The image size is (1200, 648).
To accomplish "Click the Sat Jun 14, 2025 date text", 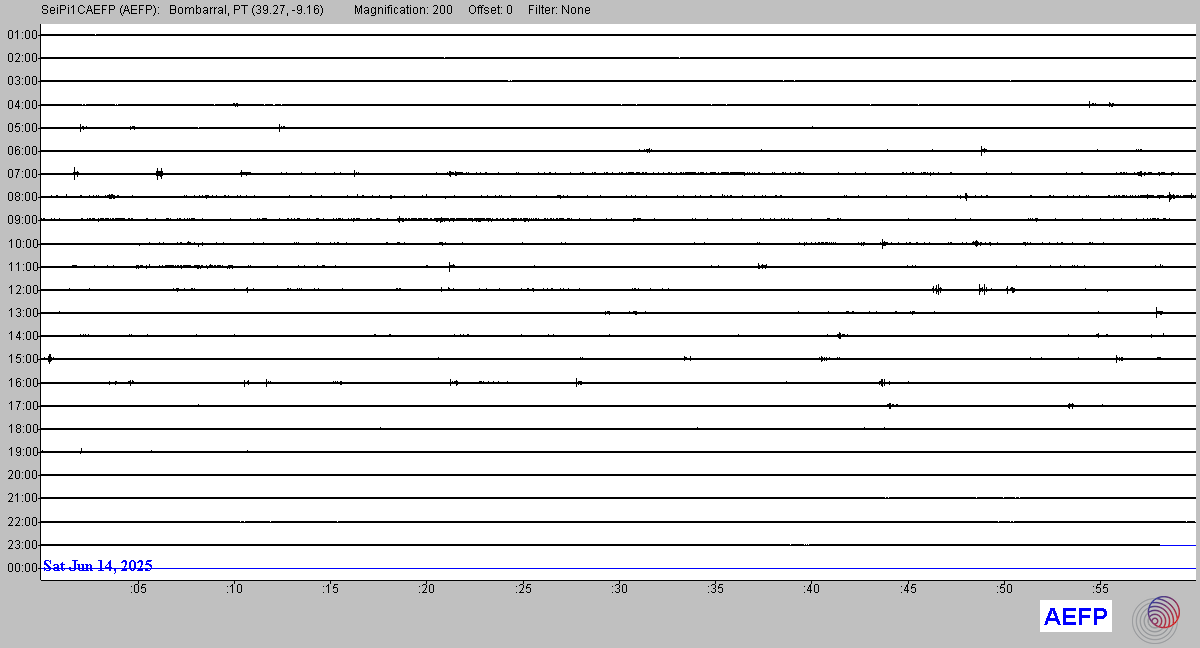I will click(x=98, y=566).
